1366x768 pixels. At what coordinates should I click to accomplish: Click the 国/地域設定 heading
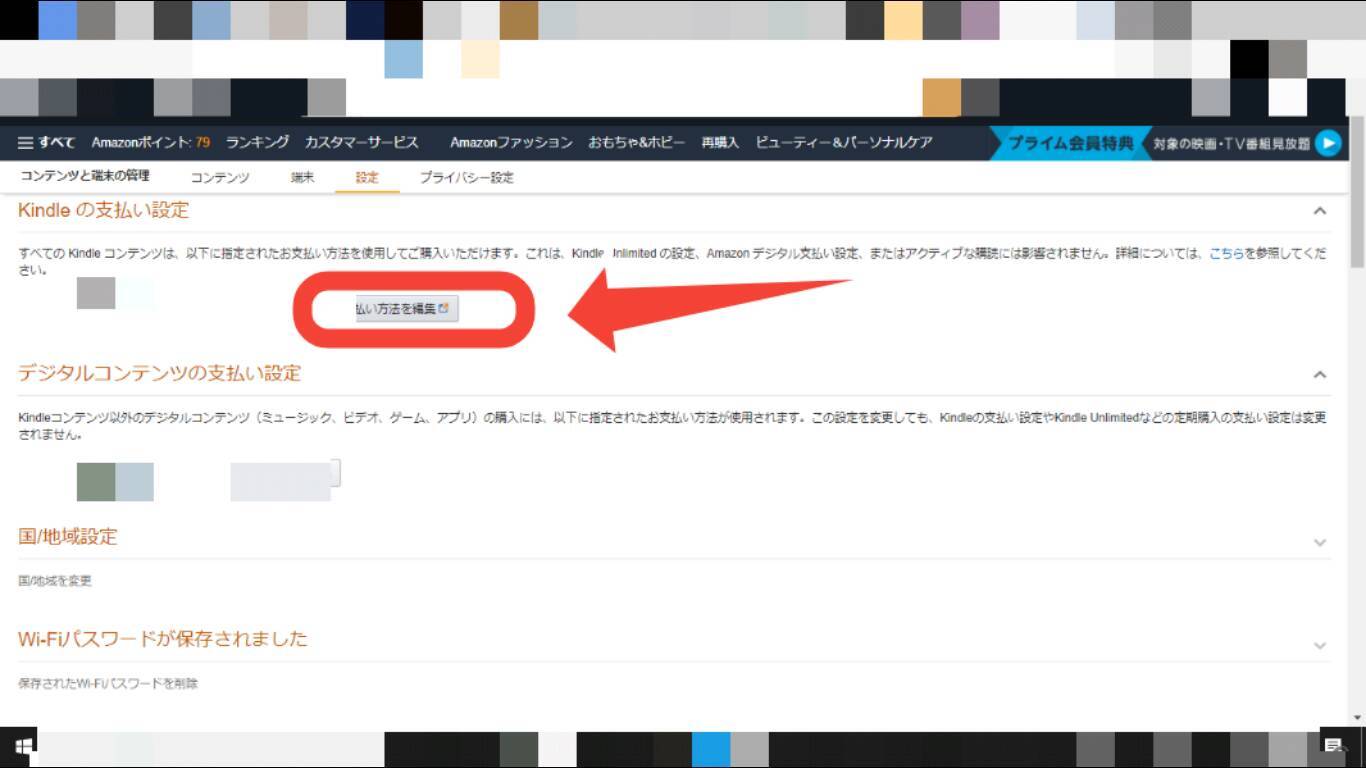pos(68,536)
